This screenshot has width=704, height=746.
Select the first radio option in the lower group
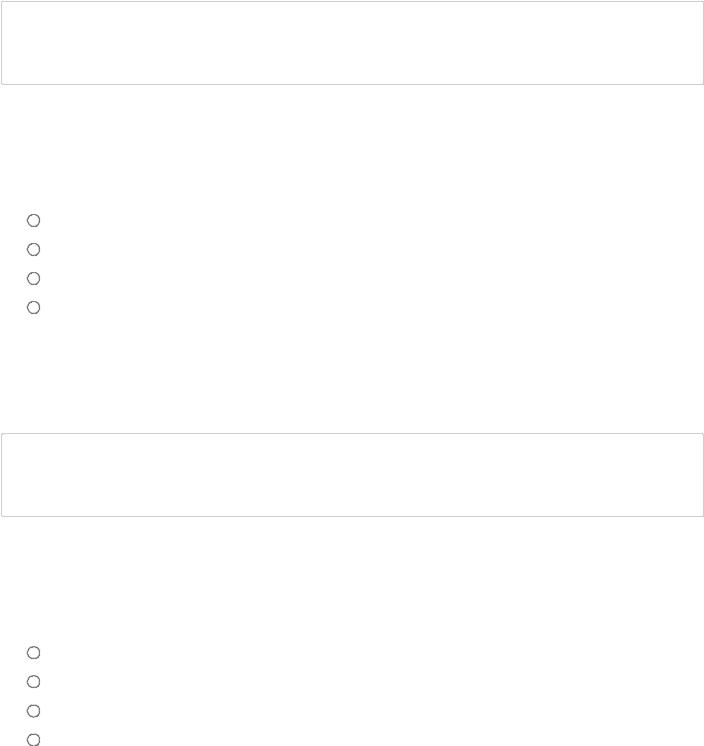[x=33, y=652]
